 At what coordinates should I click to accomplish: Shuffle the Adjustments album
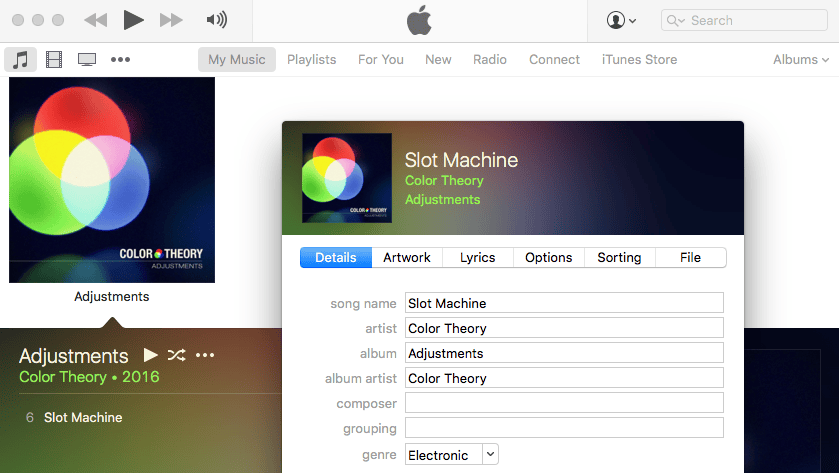point(177,355)
